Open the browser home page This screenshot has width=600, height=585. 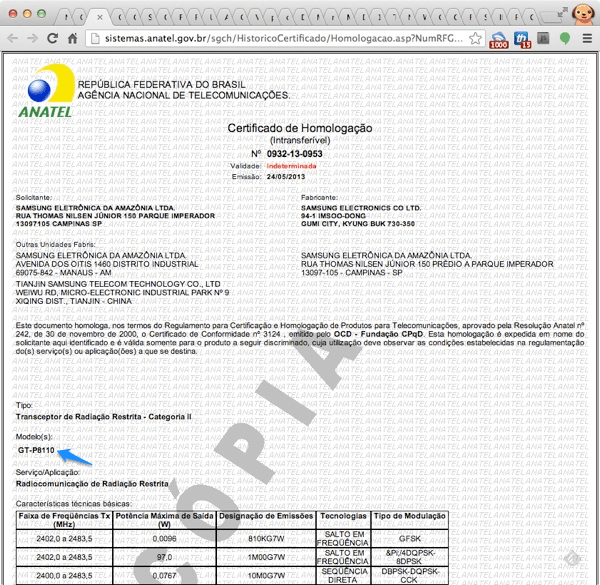click(x=73, y=38)
